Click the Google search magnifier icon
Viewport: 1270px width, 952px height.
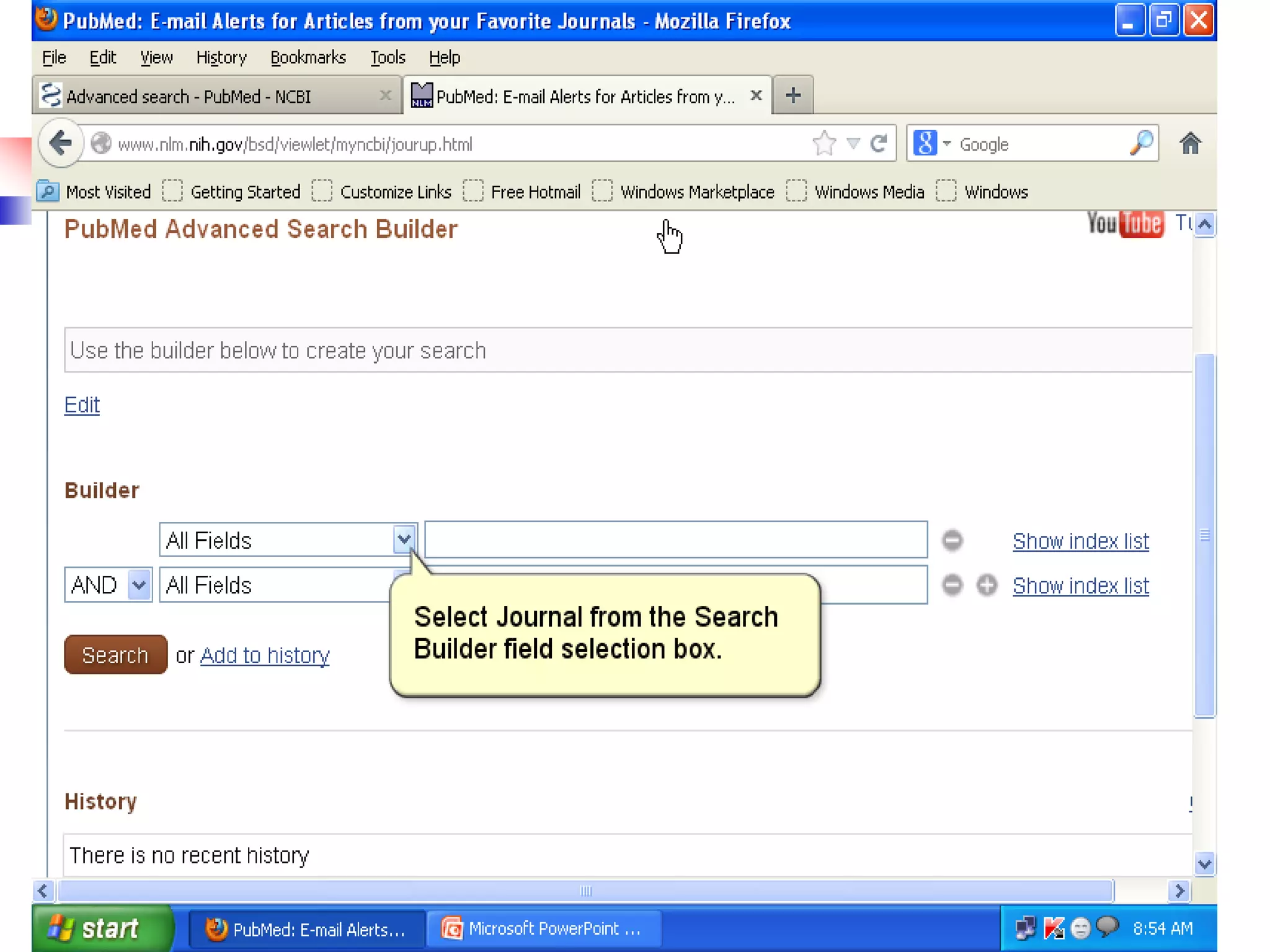coord(1142,144)
